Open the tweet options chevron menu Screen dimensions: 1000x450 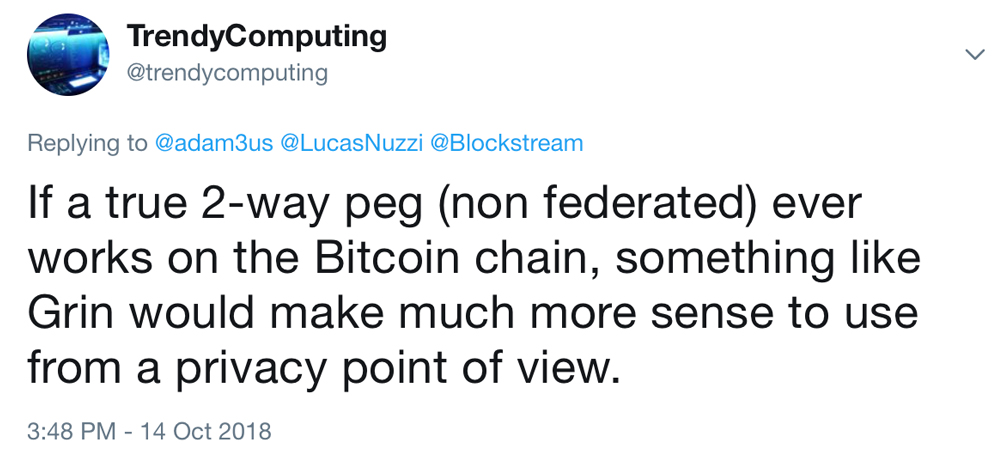click(974, 55)
